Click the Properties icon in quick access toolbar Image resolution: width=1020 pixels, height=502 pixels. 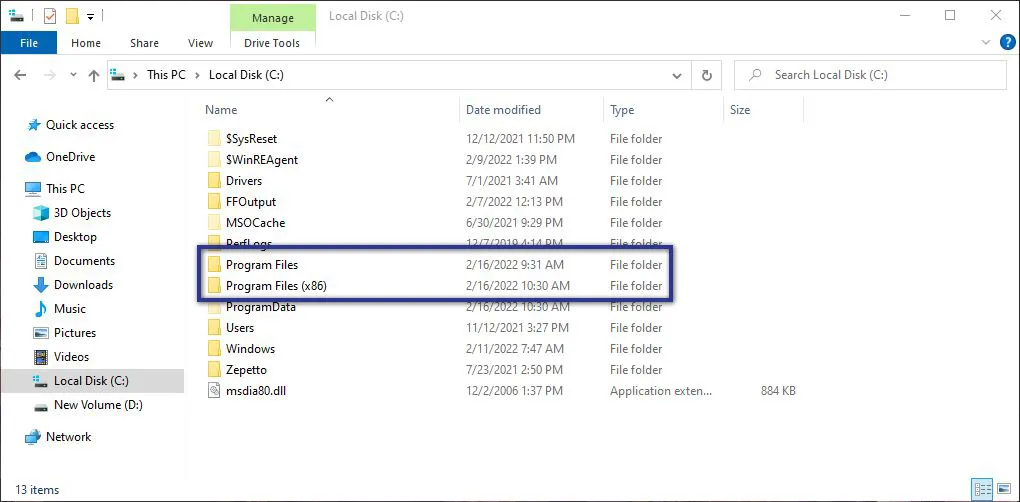(x=50, y=15)
